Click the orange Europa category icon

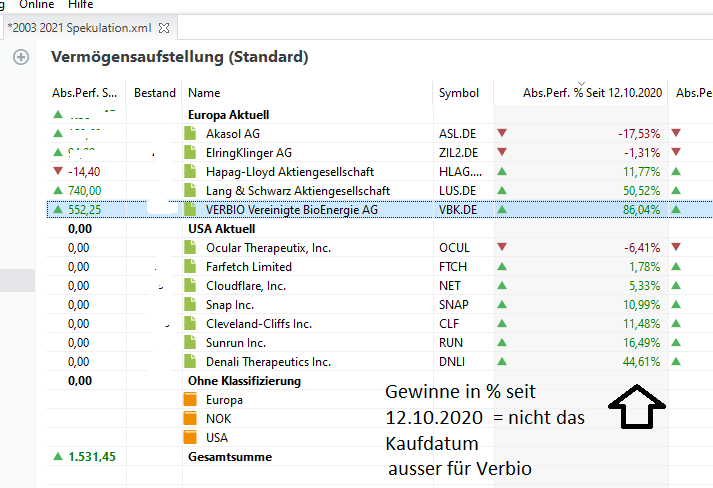(192, 400)
